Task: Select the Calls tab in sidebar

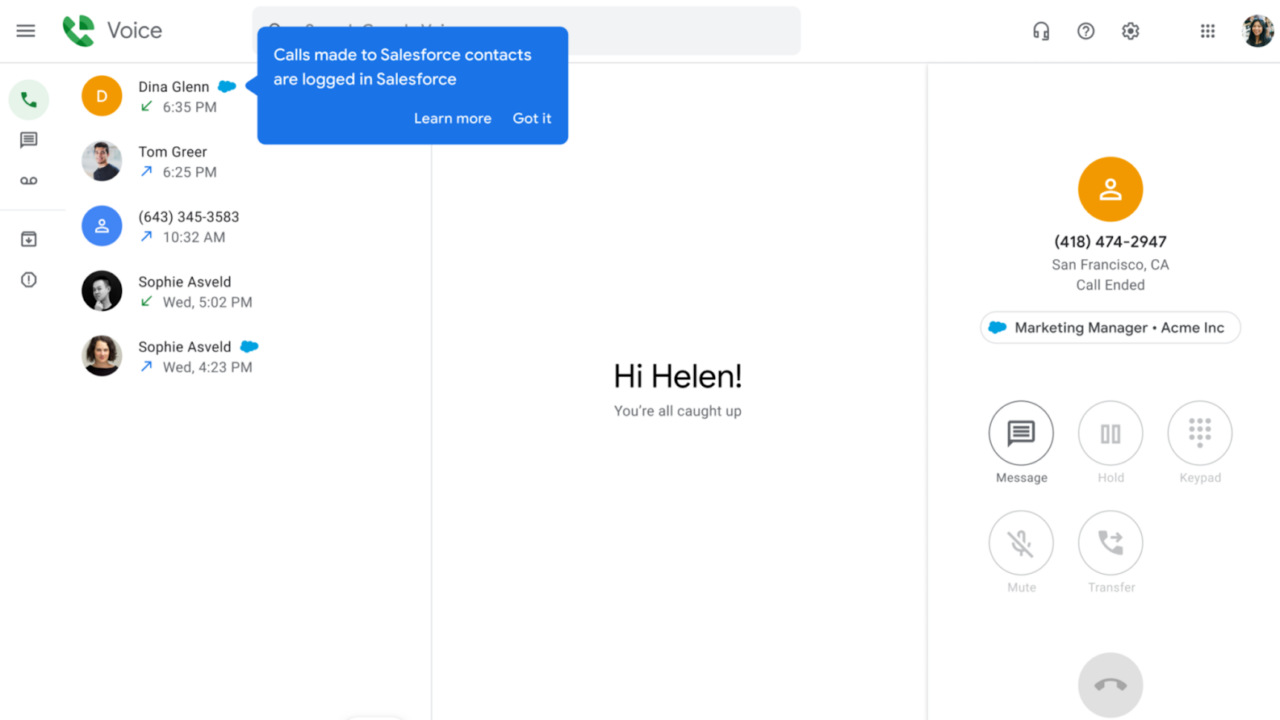Action: (x=29, y=100)
